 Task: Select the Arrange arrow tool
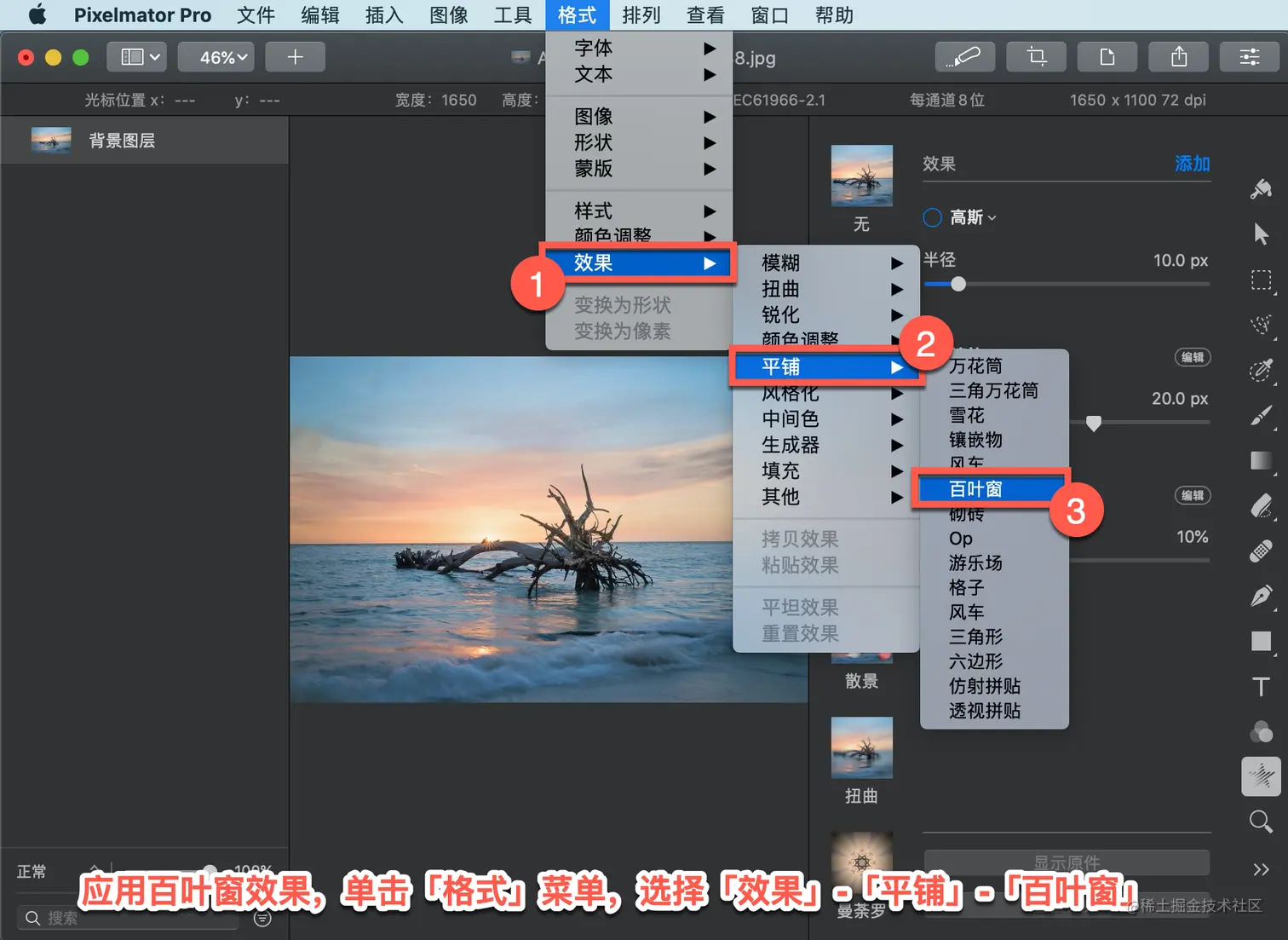[1261, 234]
